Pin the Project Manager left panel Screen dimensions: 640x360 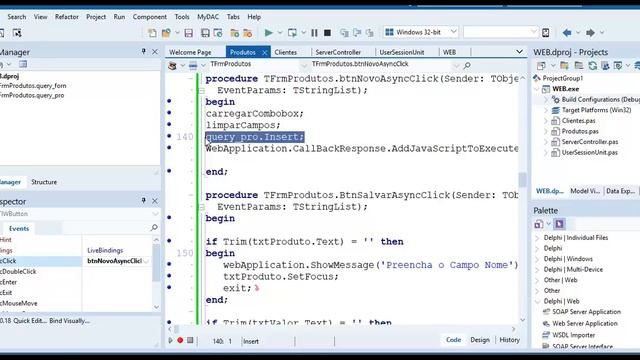coord(143,51)
